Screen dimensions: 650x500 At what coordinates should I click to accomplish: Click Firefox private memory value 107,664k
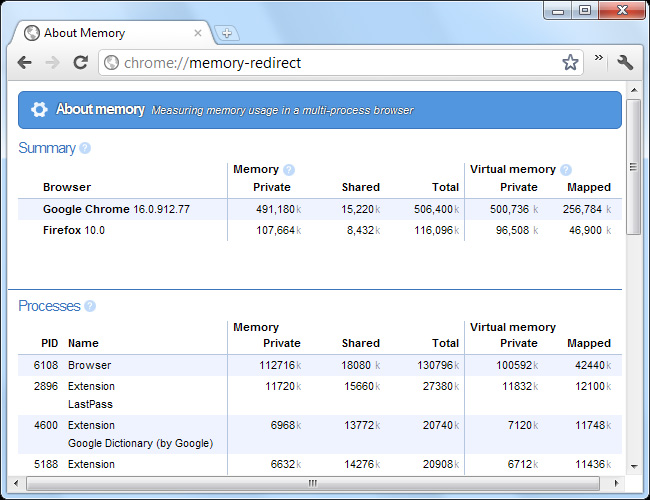pyautogui.click(x=279, y=231)
